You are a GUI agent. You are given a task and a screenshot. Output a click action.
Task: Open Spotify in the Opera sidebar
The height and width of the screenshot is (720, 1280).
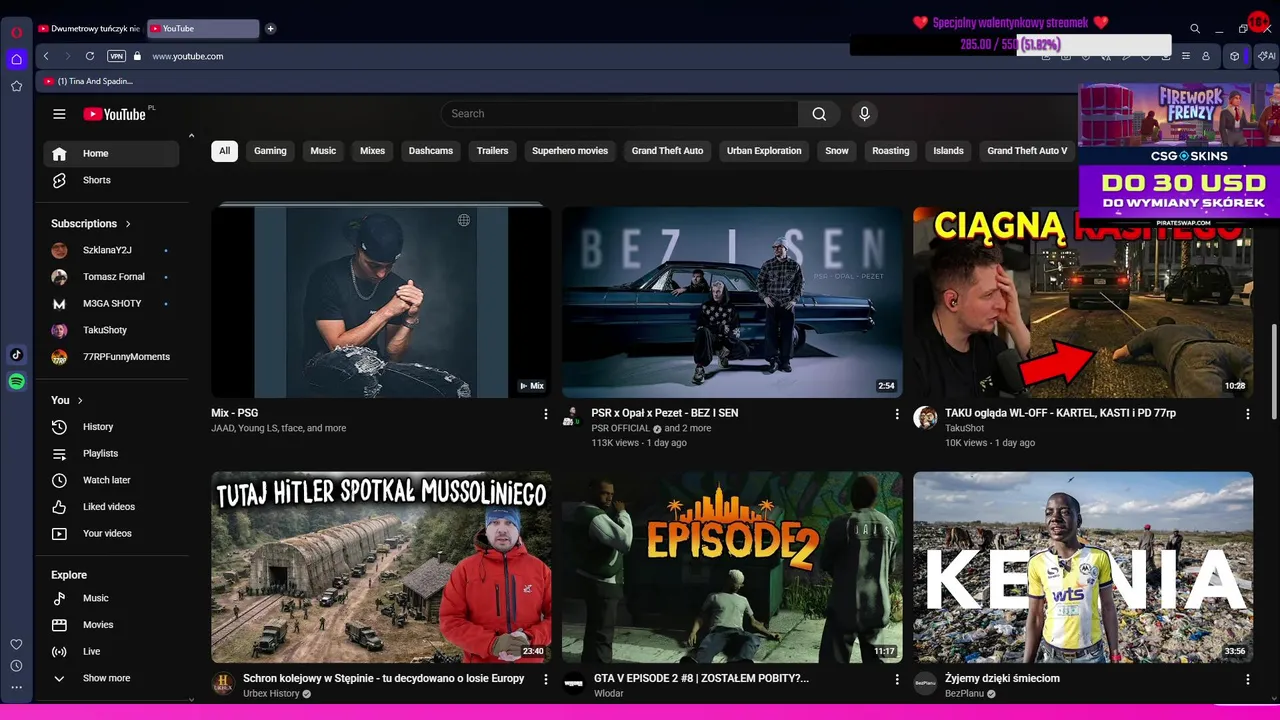16,382
